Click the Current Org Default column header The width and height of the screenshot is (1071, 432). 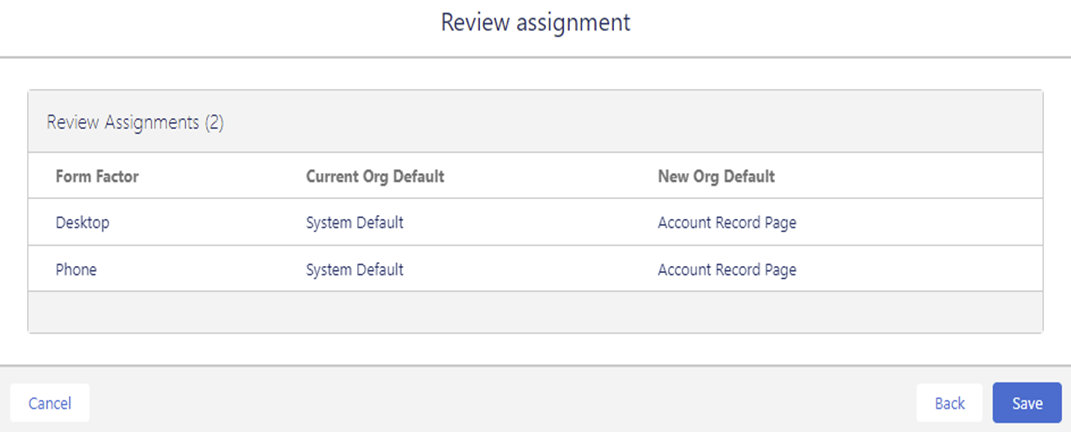(x=375, y=176)
